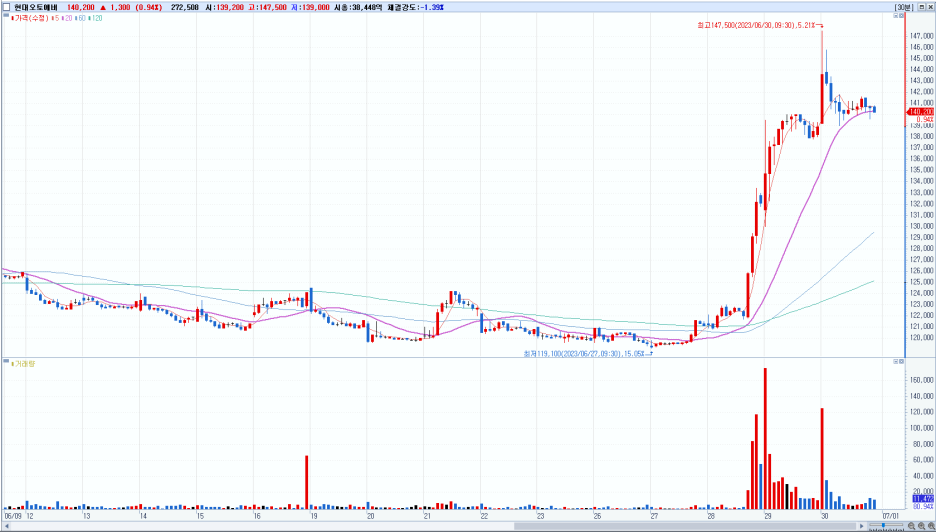Tick the checkbox beside 현대오토에버
The image size is (936, 532).
(x=6, y=8)
